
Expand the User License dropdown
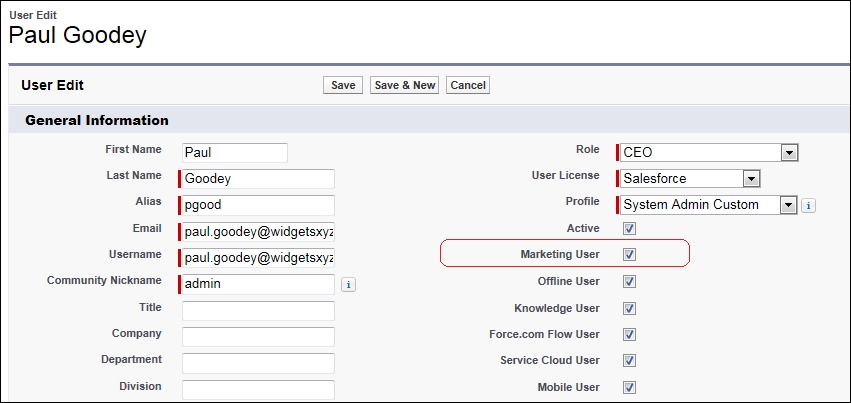[690, 178]
